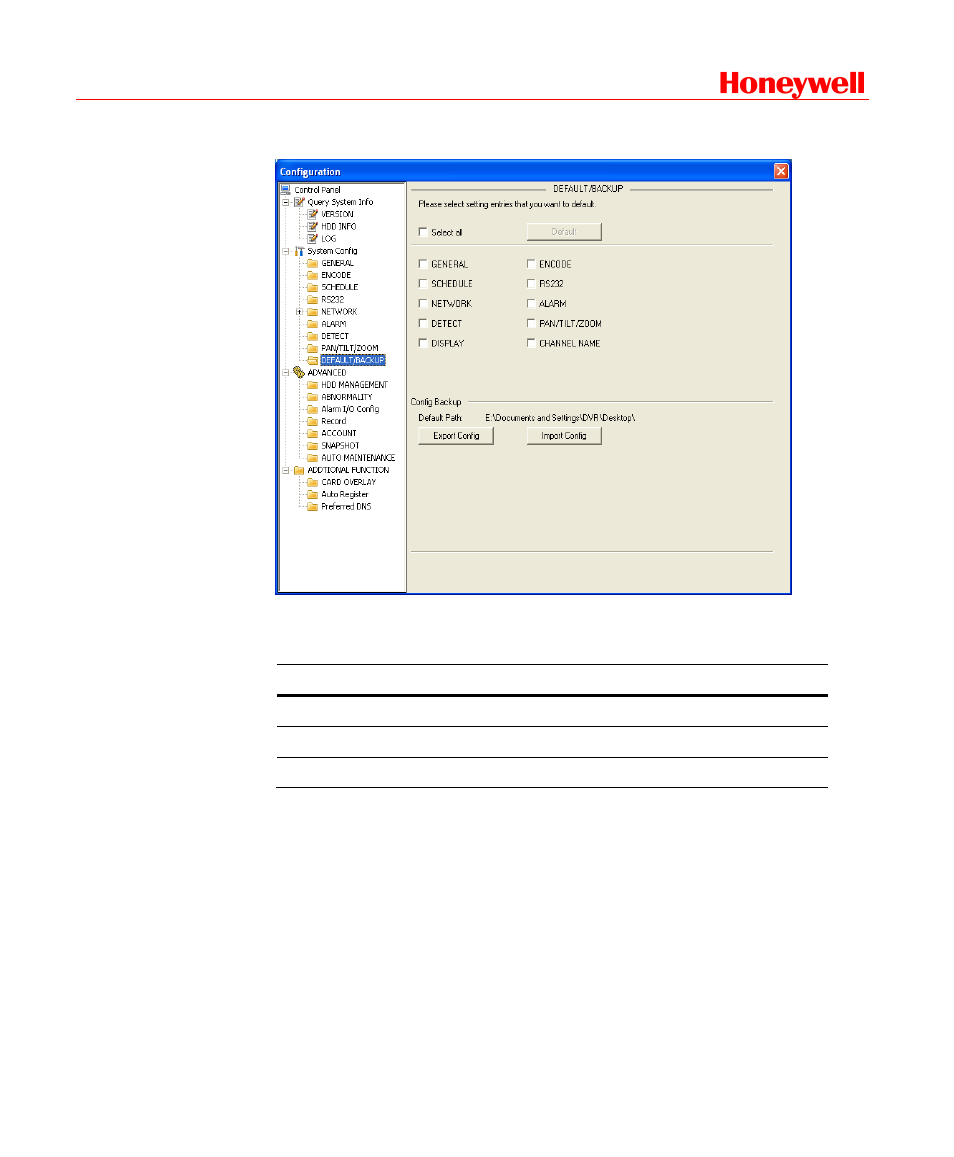Viewport: 954px width, 1157px height.
Task: Click the Honeywell logo
Action: coord(792,83)
